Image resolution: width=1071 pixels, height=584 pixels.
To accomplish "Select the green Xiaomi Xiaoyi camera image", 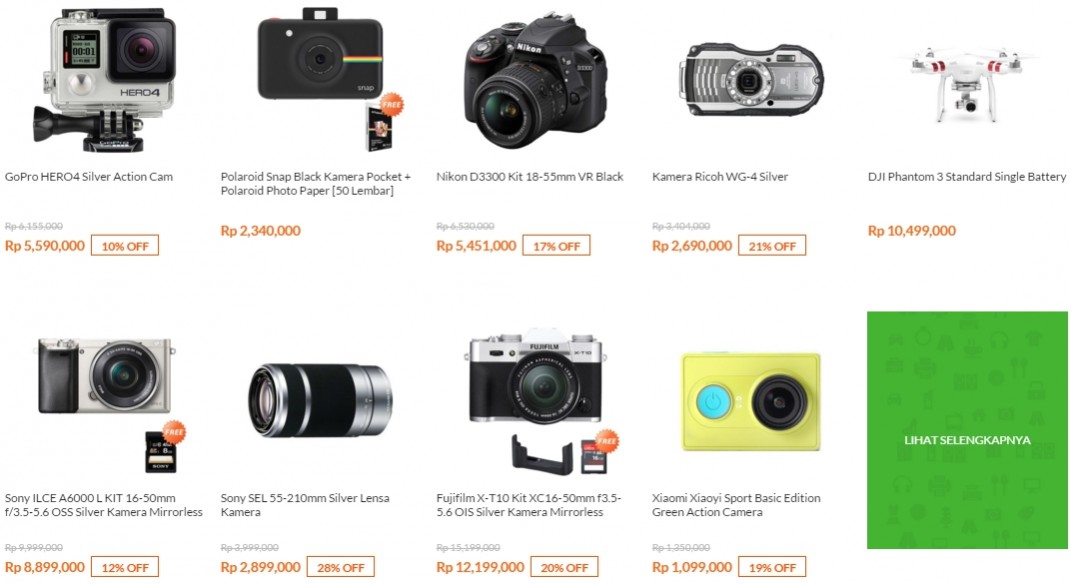I will tap(751, 402).
